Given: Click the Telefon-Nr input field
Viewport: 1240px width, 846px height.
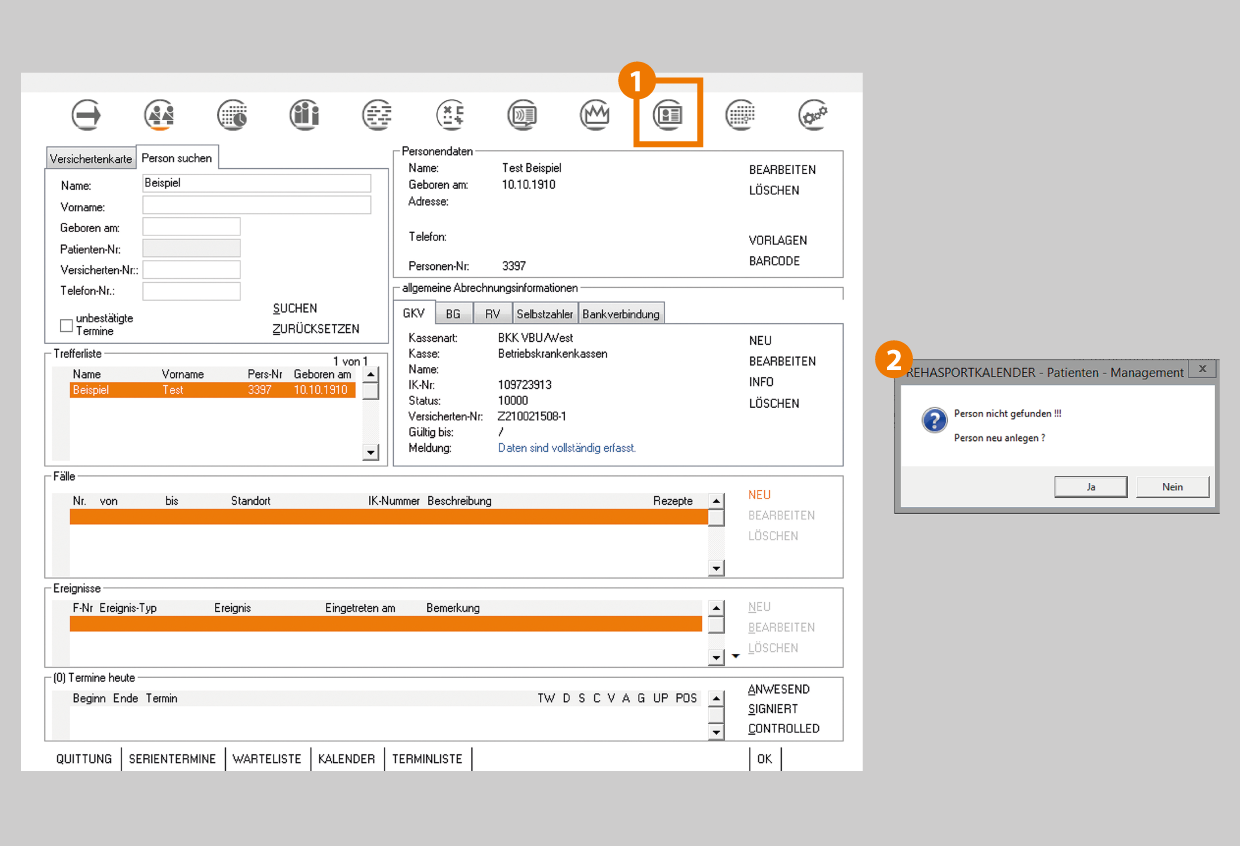Looking at the screenshot, I should (192, 291).
